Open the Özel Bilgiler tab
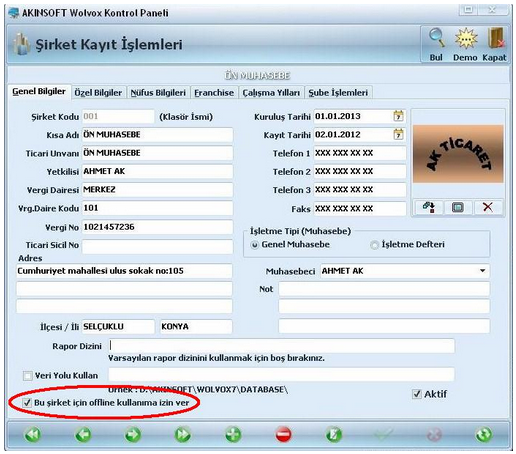This screenshot has width=516, height=454. click(98, 92)
